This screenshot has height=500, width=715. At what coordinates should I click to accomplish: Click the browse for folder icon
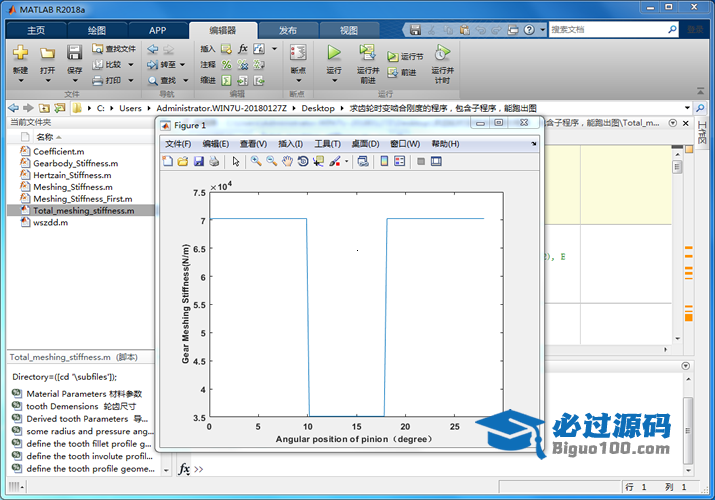coord(60,108)
